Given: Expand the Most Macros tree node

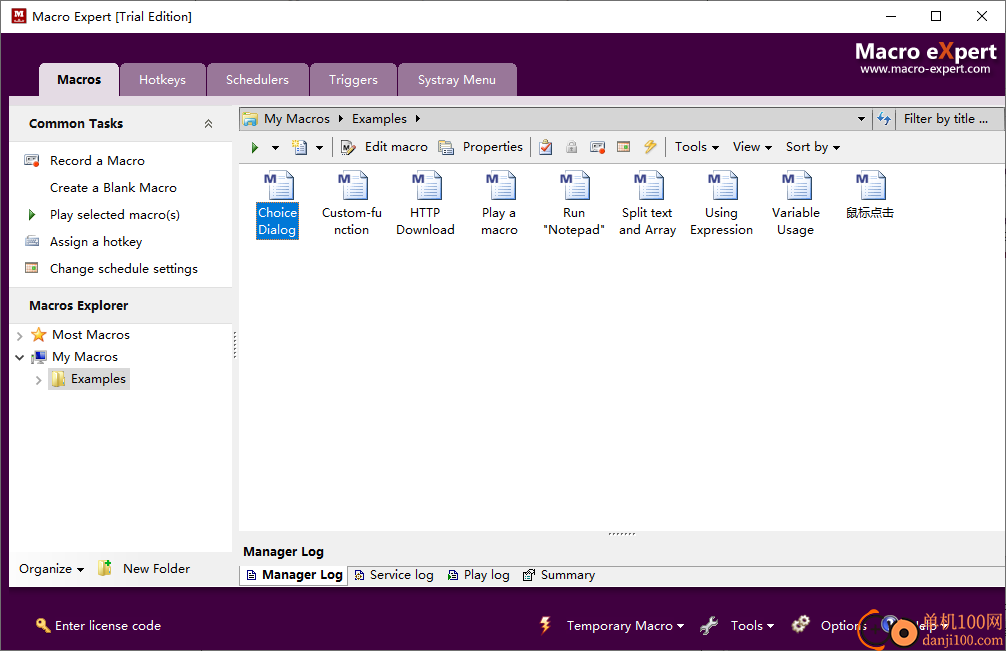Looking at the screenshot, I should pyautogui.click(x=19, y=335).
